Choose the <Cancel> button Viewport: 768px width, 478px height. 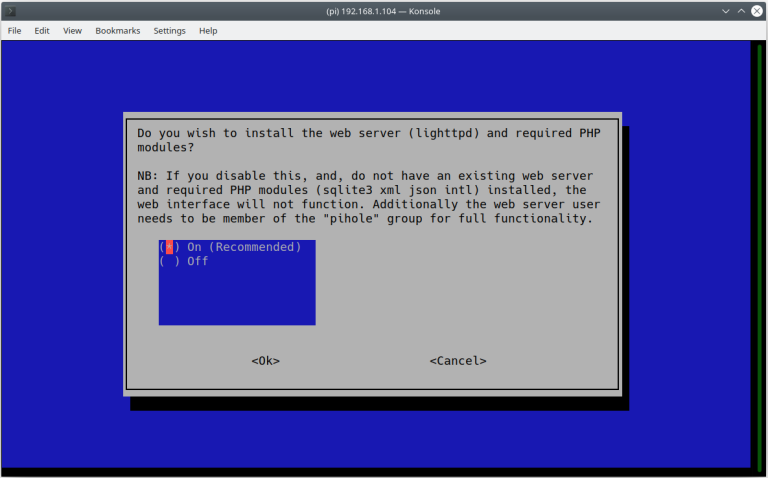pos(458,361)
